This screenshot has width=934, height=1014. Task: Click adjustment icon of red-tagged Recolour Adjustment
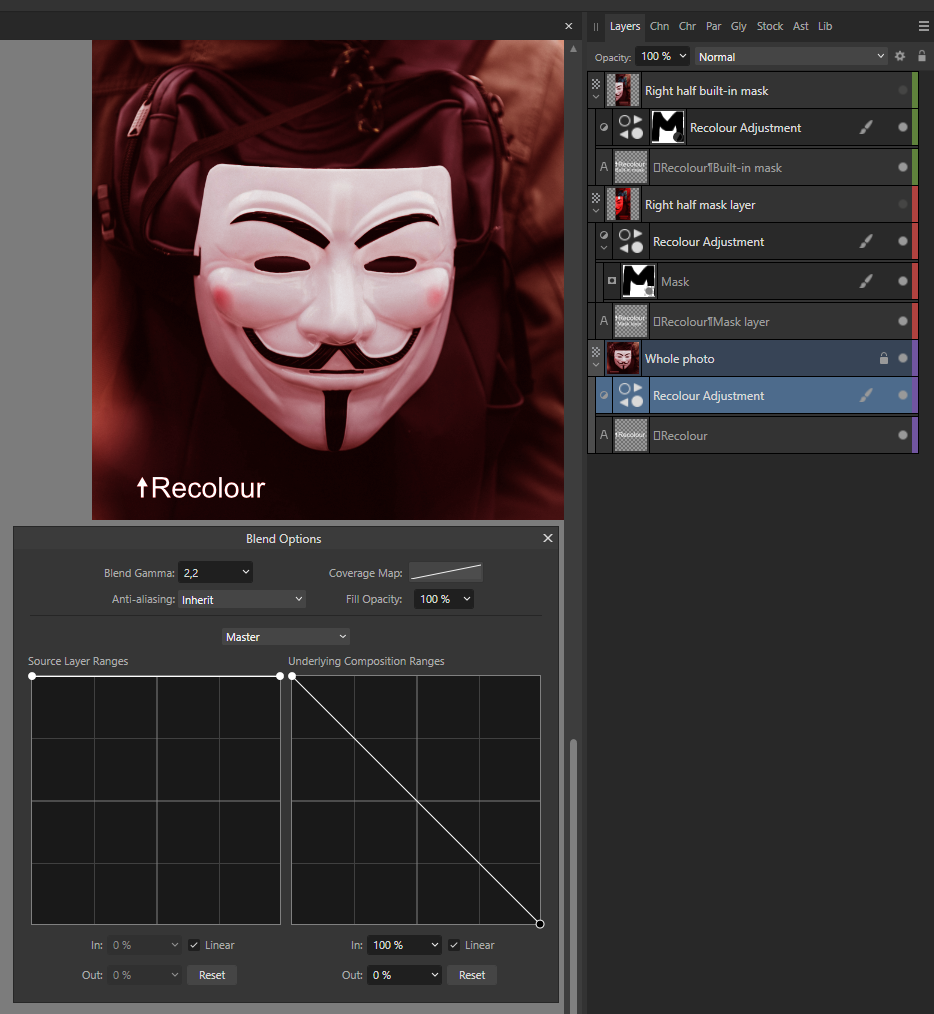(631, 241)
